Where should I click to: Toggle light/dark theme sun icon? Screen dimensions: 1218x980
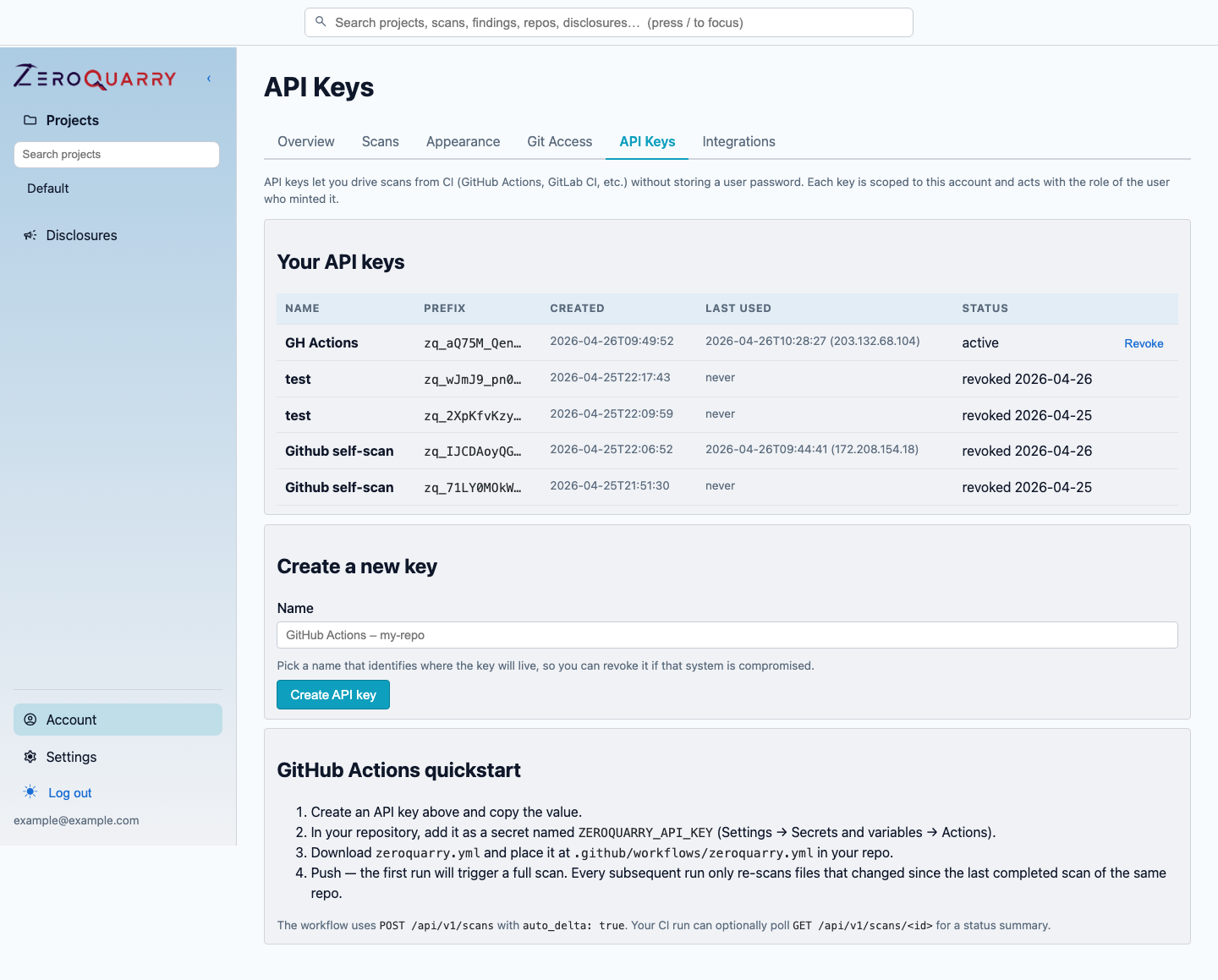tap(30, 792)
